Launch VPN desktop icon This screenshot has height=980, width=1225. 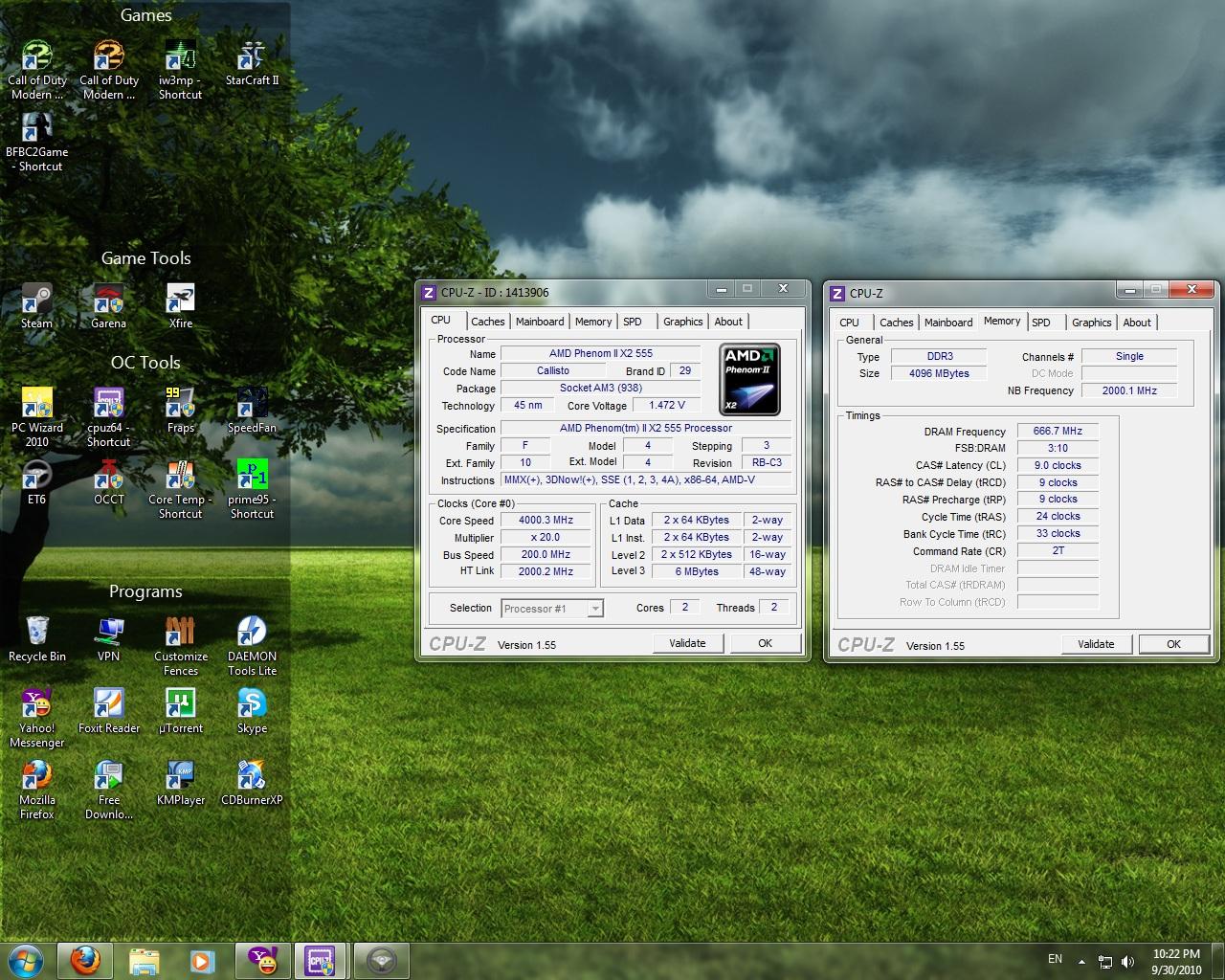108,639
